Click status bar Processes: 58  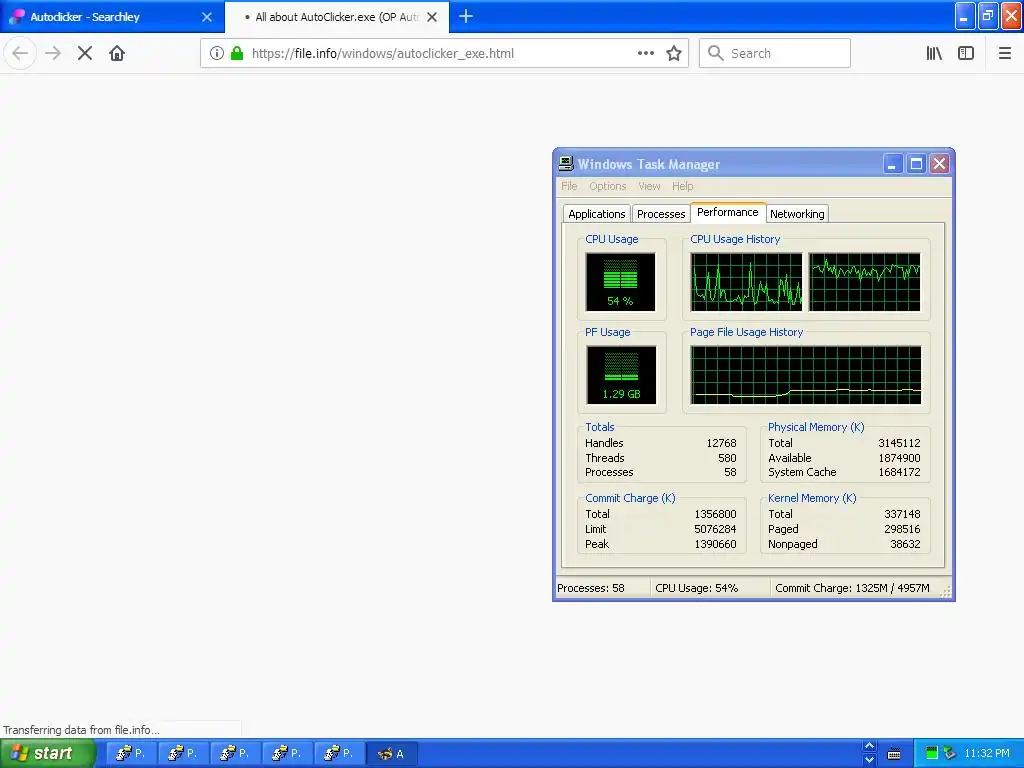(x=590, y=588)
